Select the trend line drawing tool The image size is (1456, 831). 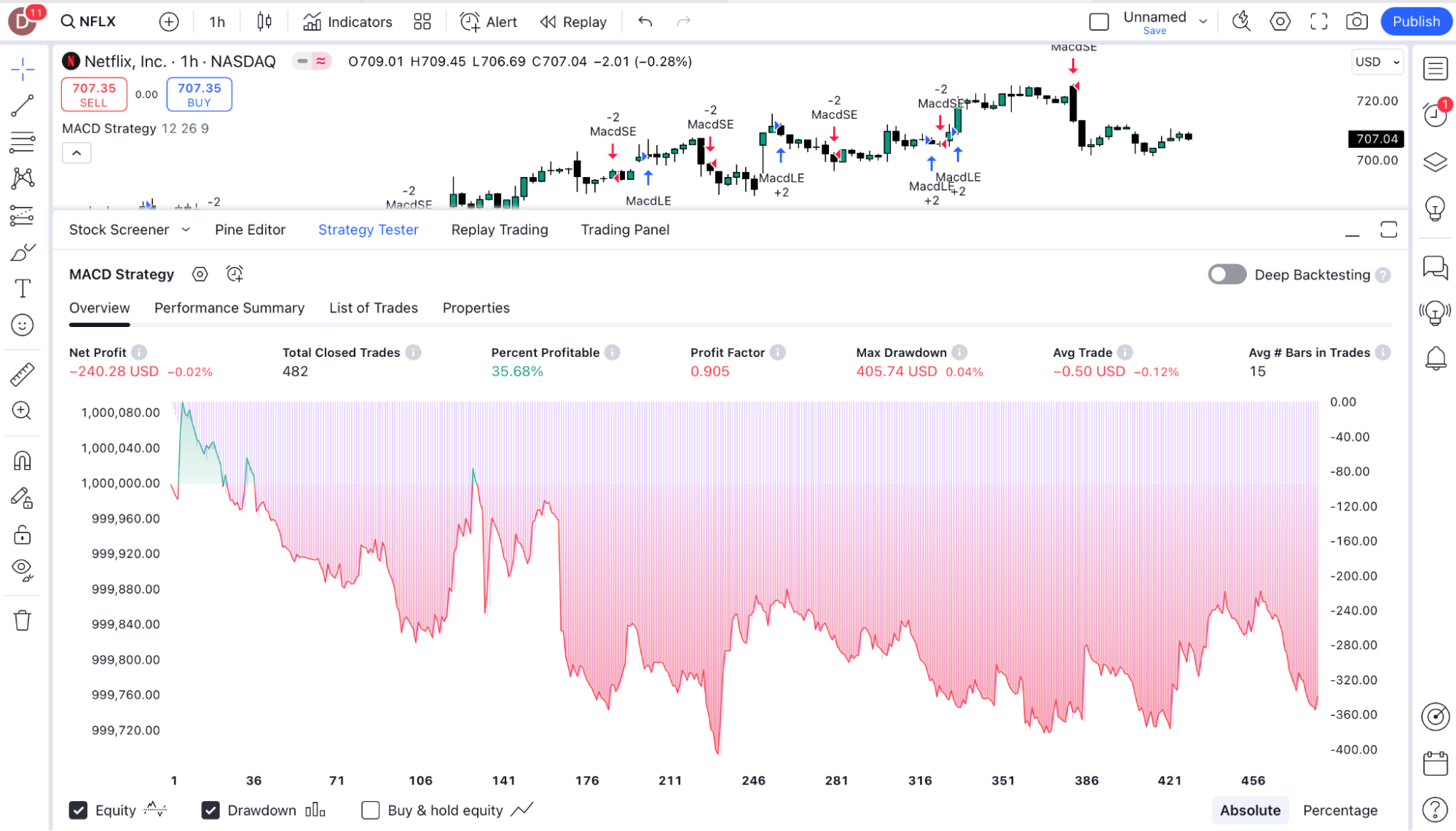coord(23,106)
